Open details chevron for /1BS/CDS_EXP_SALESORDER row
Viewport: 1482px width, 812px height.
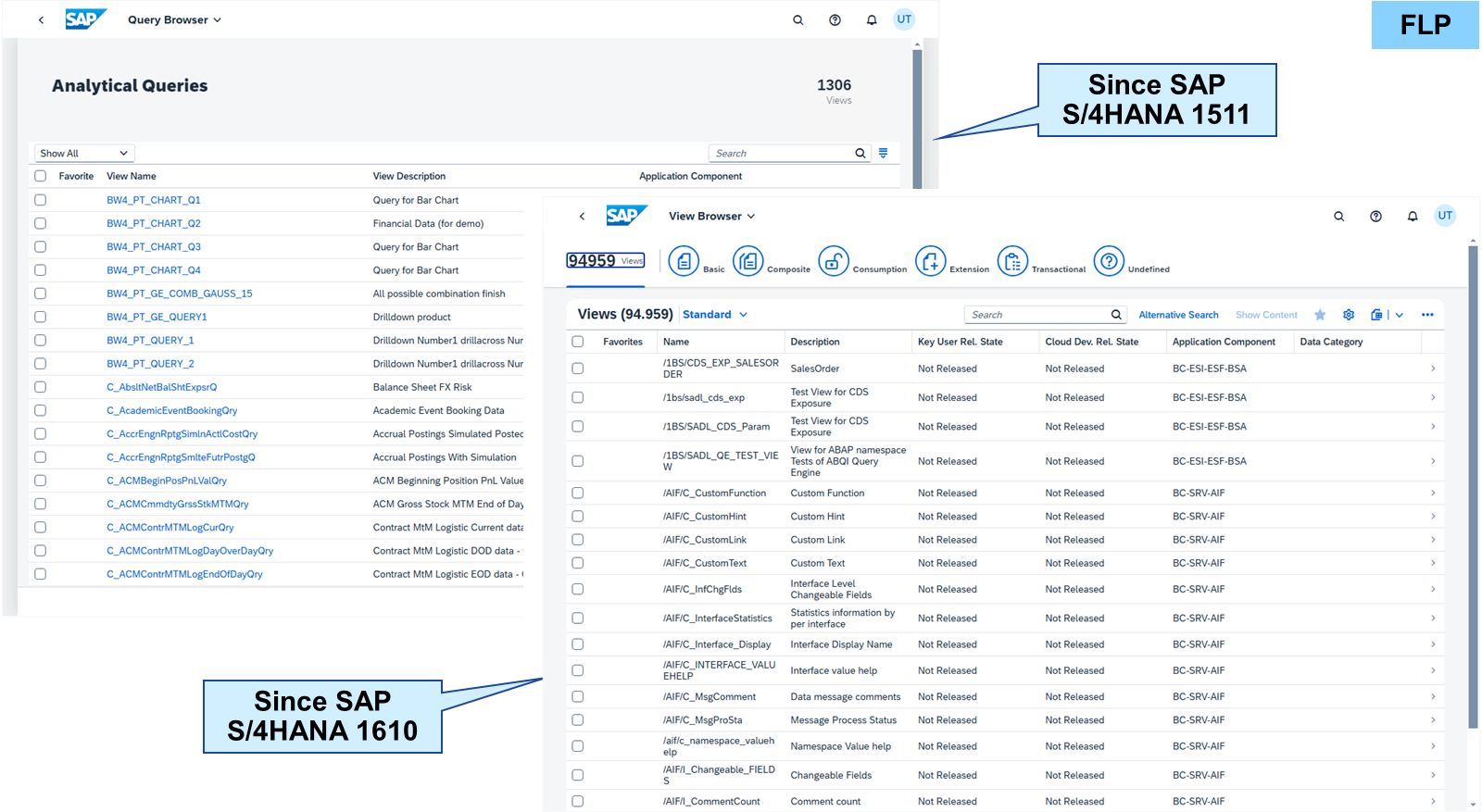[1433, 369]
